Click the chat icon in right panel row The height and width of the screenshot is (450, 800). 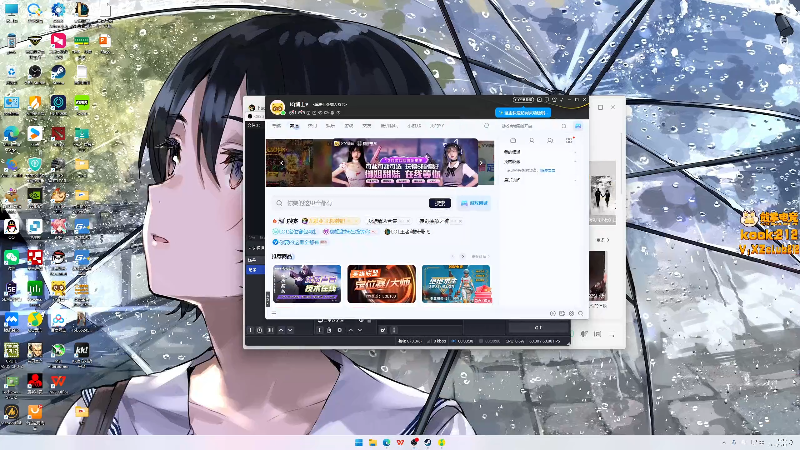pyautogui.click(x=550, y=140)
